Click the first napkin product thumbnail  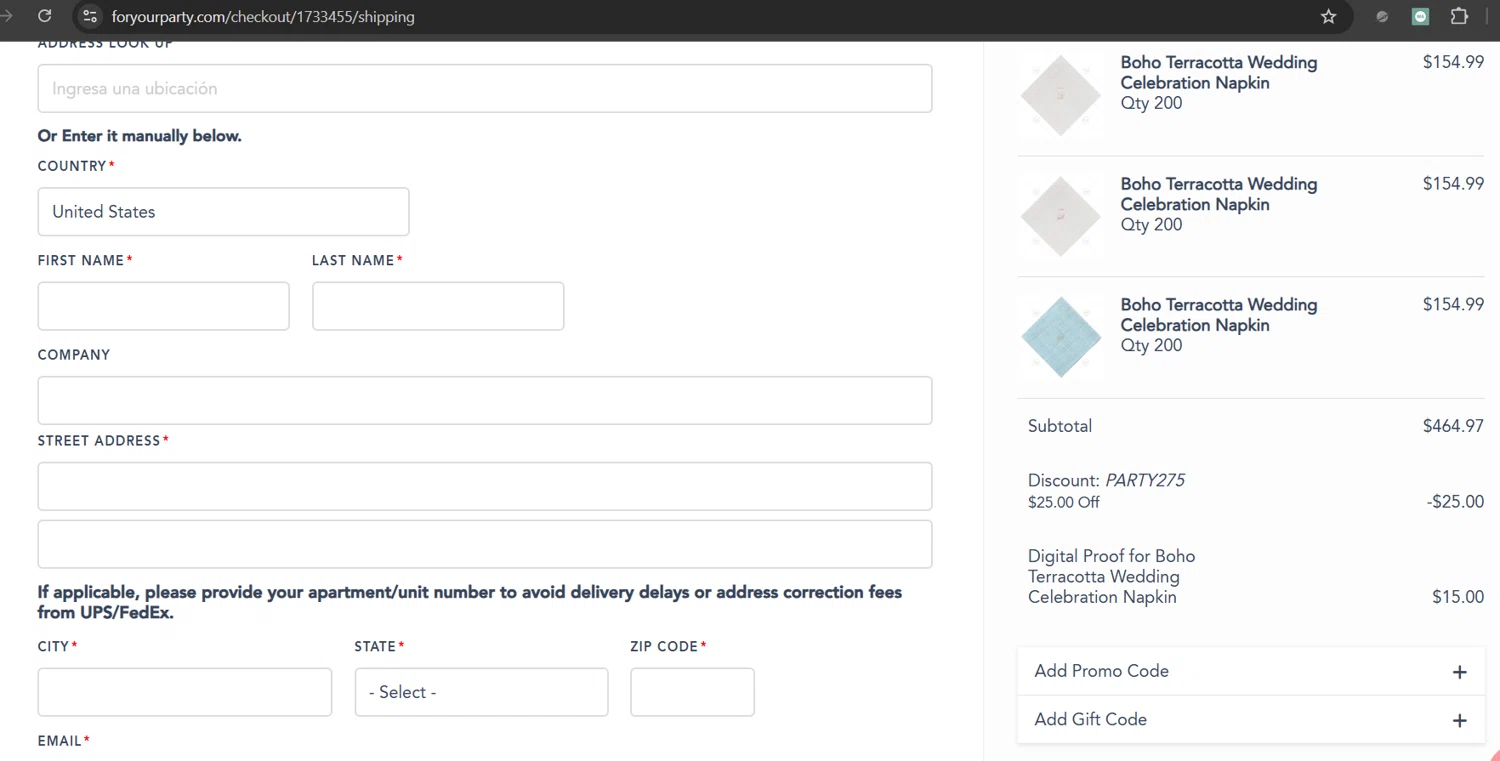pyautogui.click(x=1061, y=95)
